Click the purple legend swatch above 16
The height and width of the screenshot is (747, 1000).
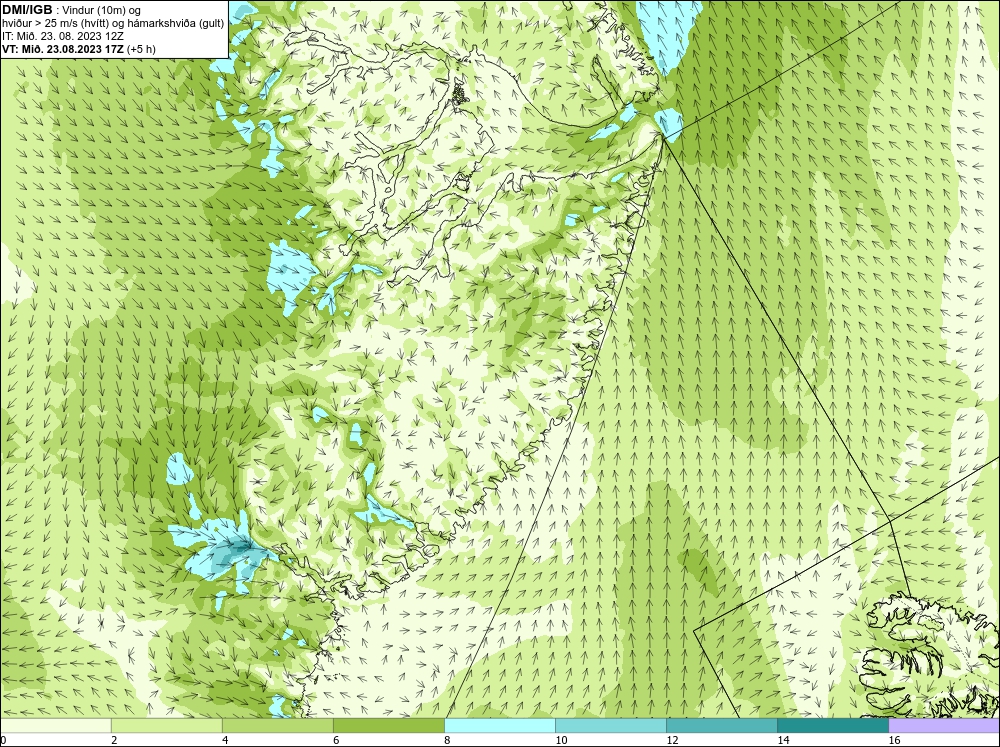944,726
